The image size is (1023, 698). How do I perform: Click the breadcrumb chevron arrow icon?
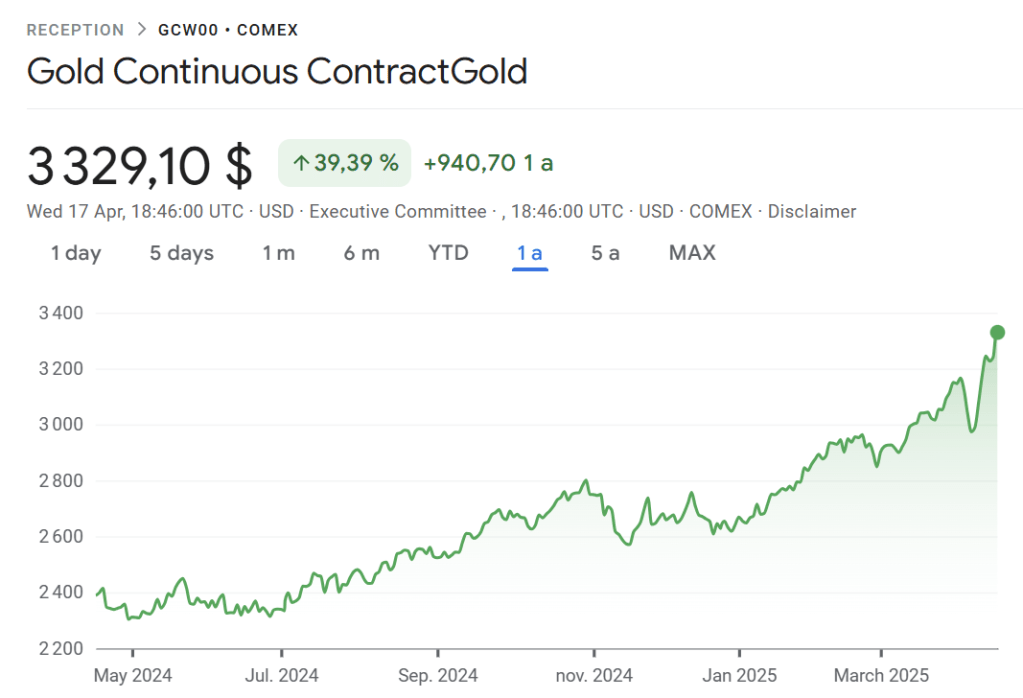click(141, 30)
